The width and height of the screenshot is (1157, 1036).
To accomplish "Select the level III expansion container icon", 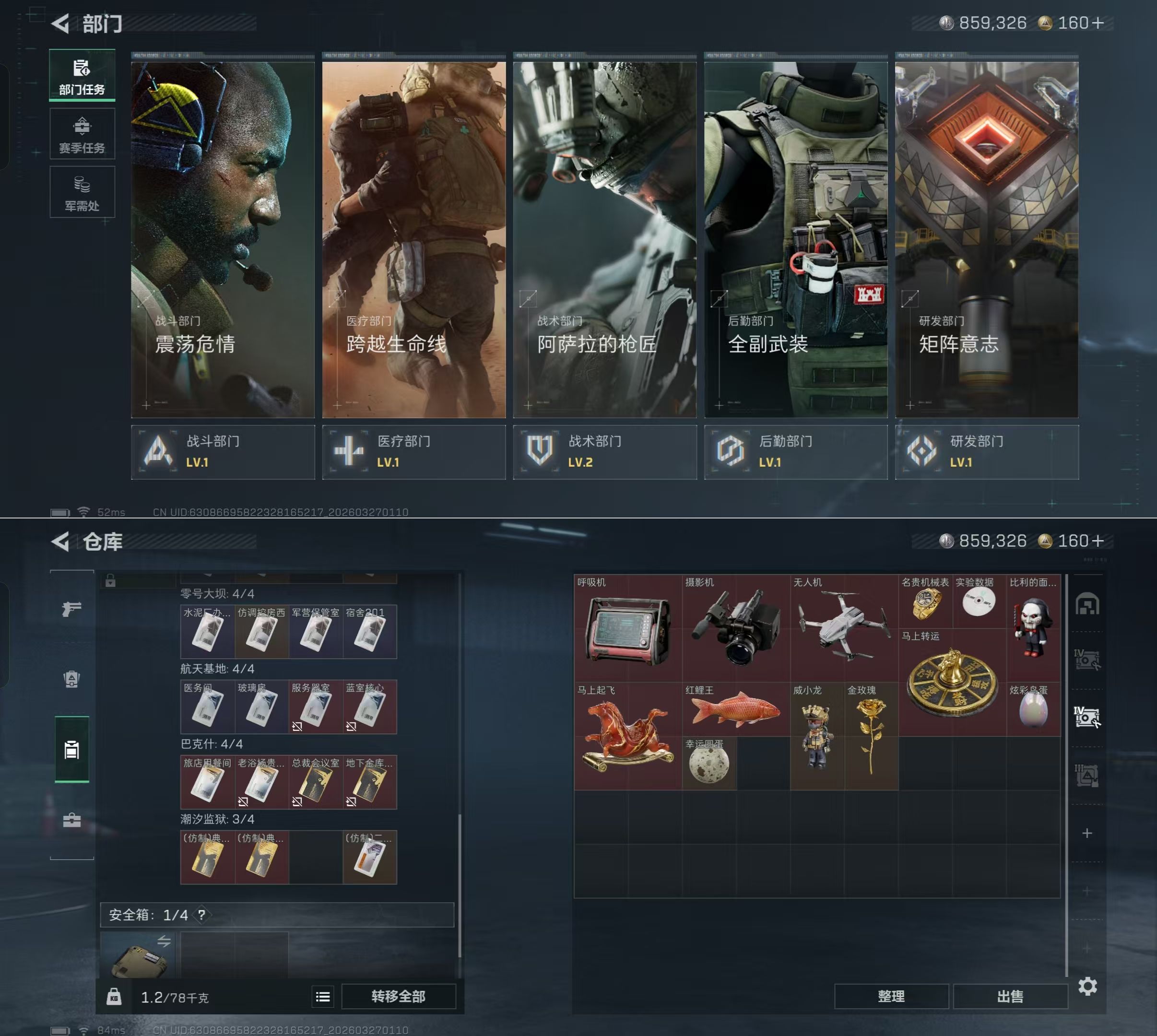I will click(1087, 775).
